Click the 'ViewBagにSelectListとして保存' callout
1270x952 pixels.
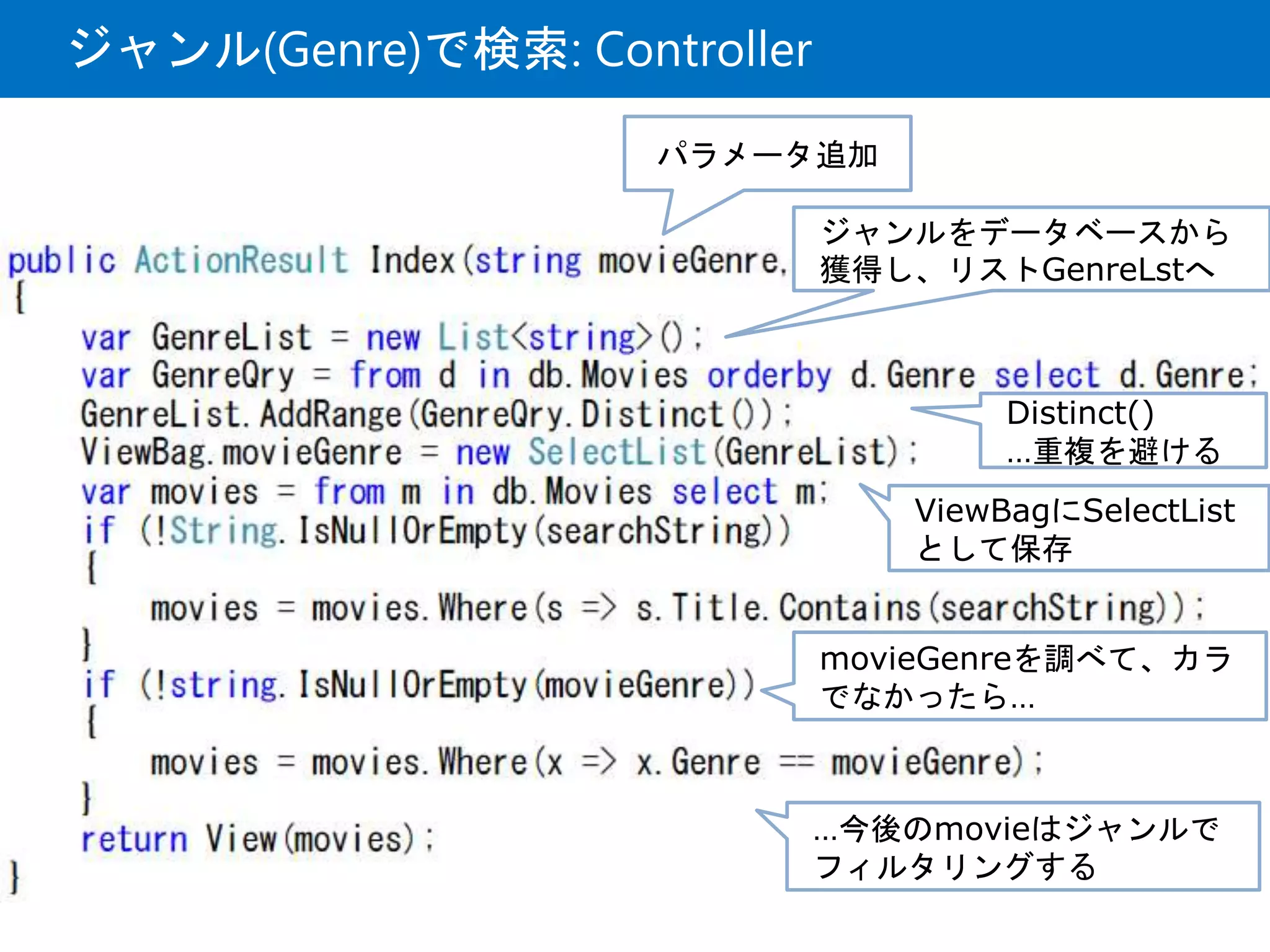tap(1078, 529)
